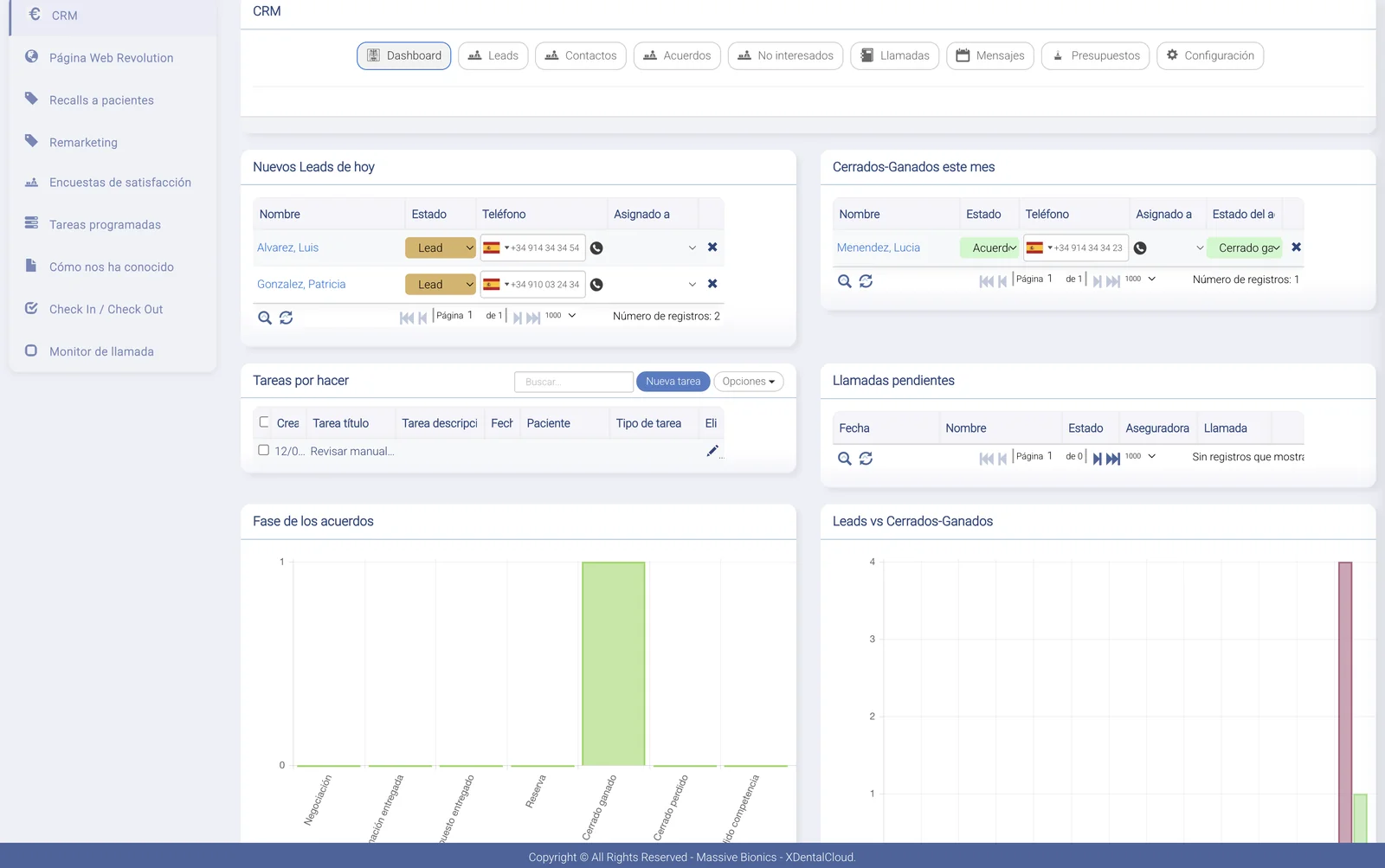Sort tasks by Tipo de tarea column
The image size is (1385, 868).
648,423
